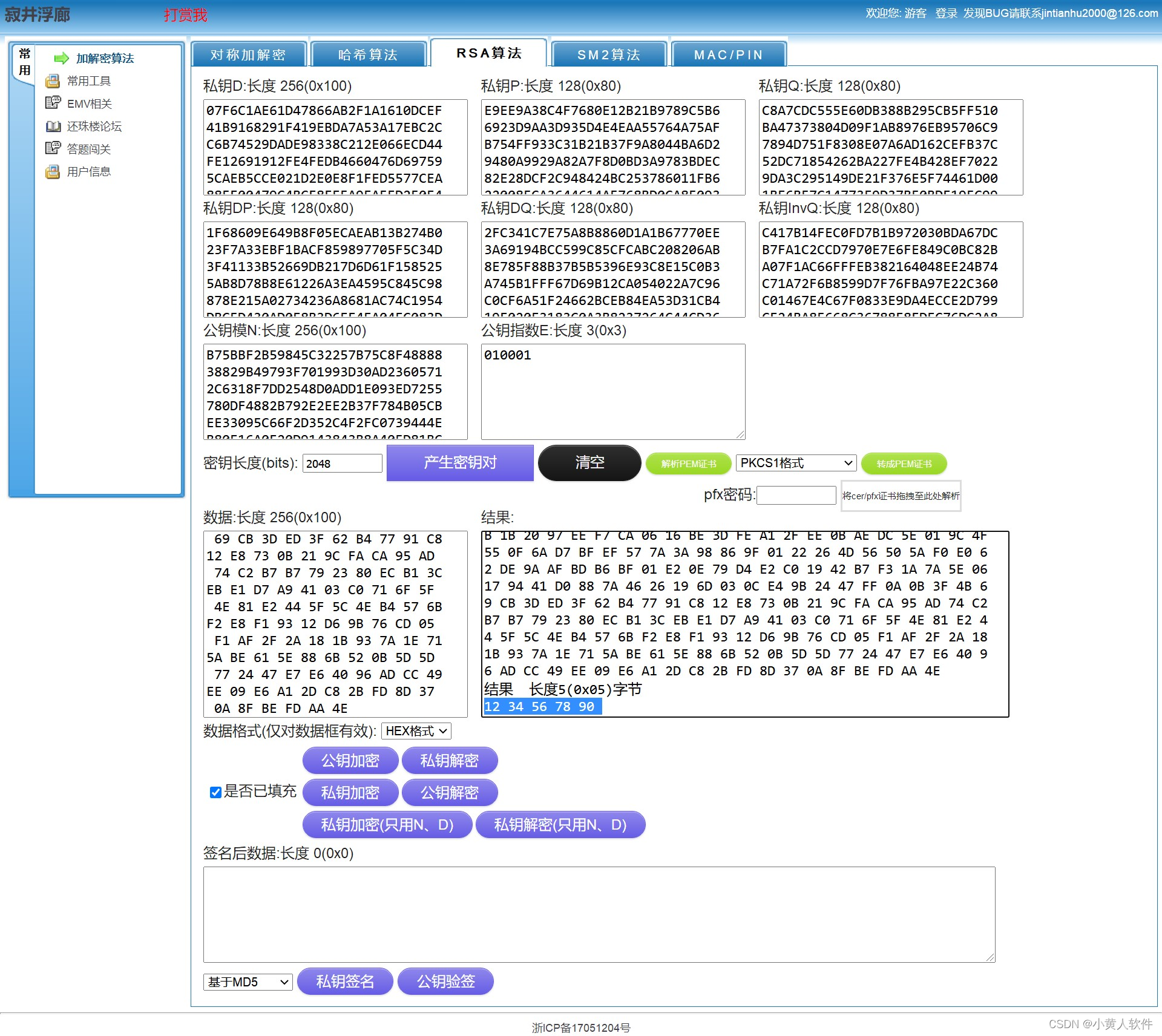Click the 打赏我 link in header
The width and height of the screenshot is (1162, 1036).
(185, 15)
